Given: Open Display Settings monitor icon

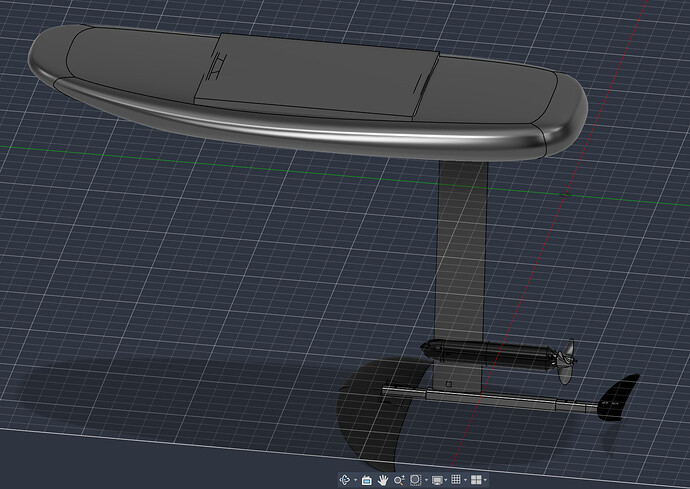Looking at the screenshot, I should pyautogui.click(x=437, y=480).
